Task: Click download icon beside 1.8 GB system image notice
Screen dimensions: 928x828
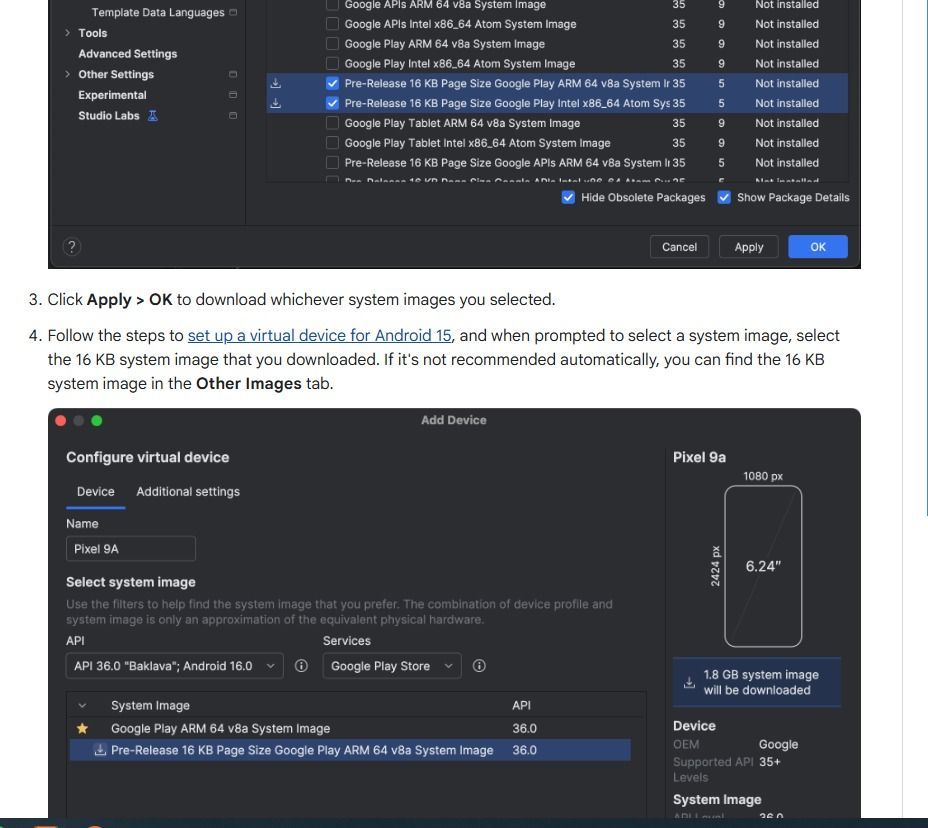Action: (x=689, y=683)
